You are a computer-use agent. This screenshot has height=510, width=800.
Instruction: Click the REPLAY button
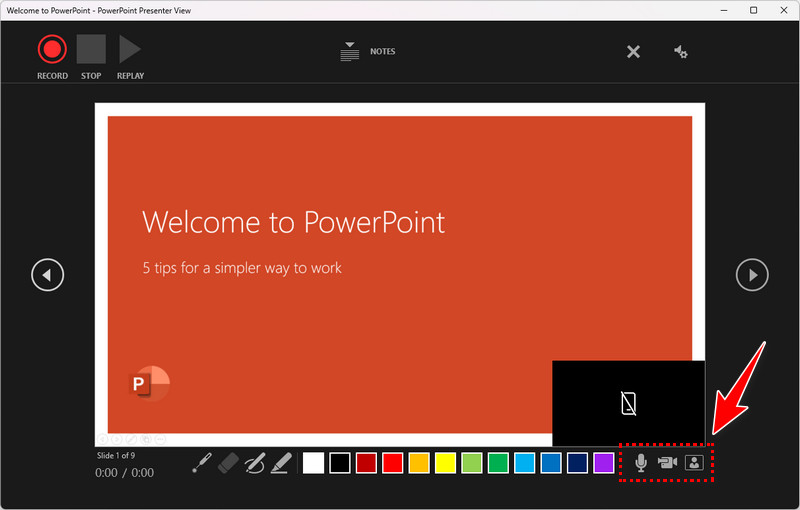[x=130, y=49]
